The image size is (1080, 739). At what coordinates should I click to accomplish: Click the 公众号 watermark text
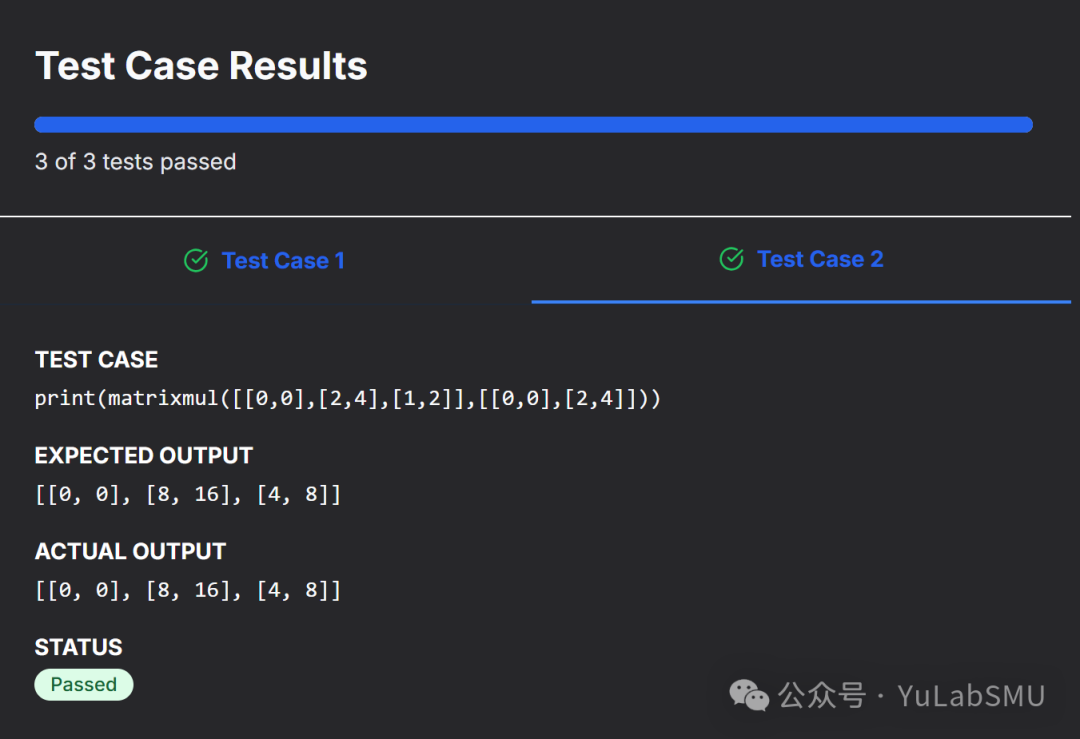point(822,695)
